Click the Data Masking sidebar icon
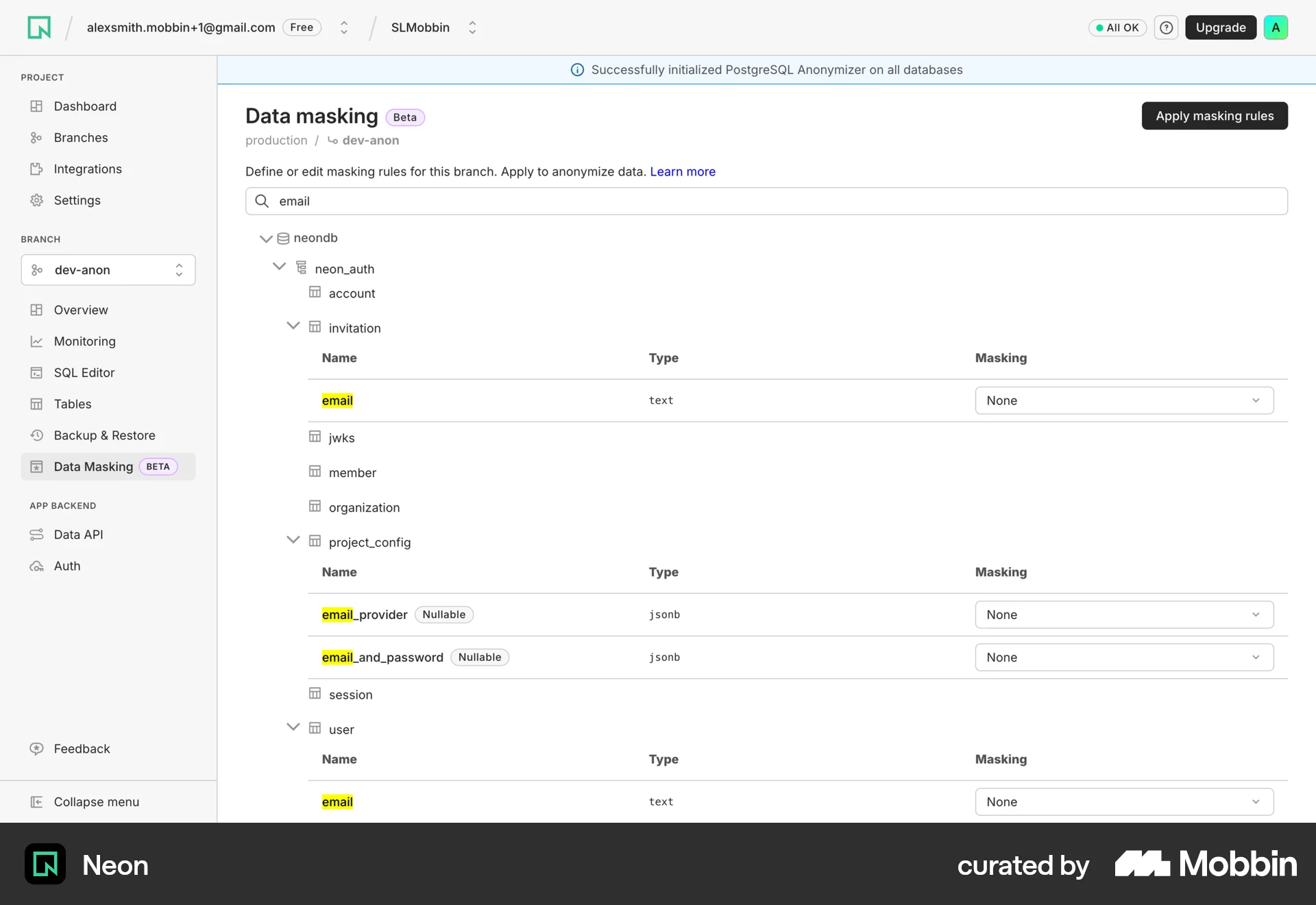Viewport: 1316px width, 905px height. [x=36, y=467]
